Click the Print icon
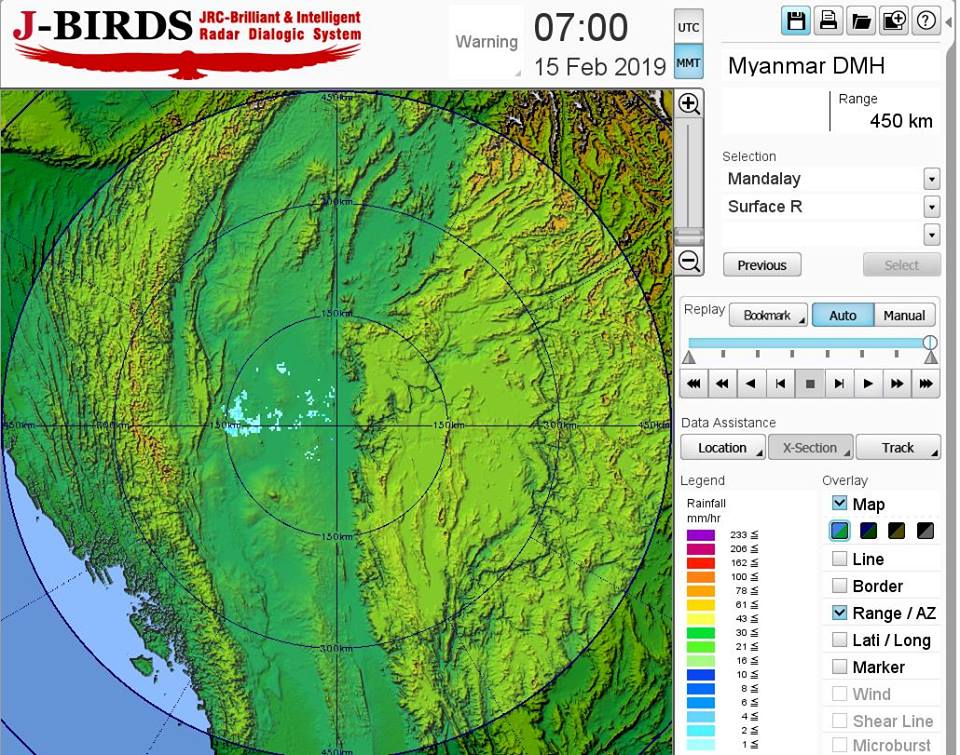 pyautogui.click(x=828, y=20)
